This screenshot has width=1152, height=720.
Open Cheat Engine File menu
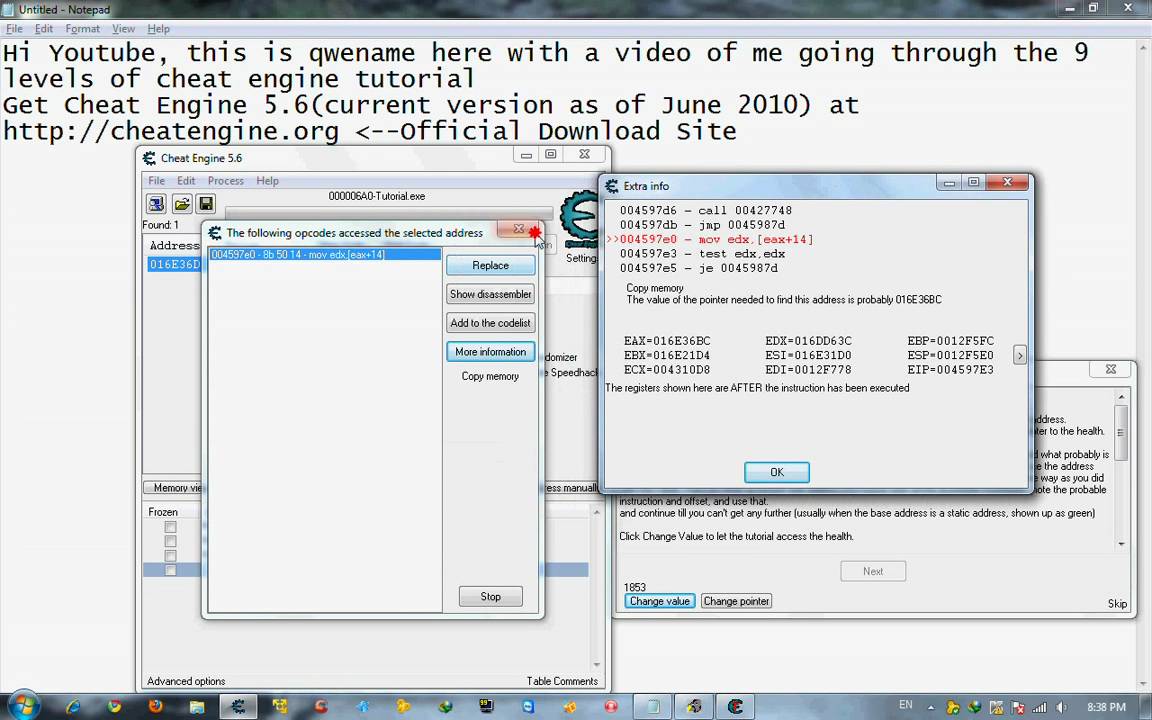coord(156,181)
